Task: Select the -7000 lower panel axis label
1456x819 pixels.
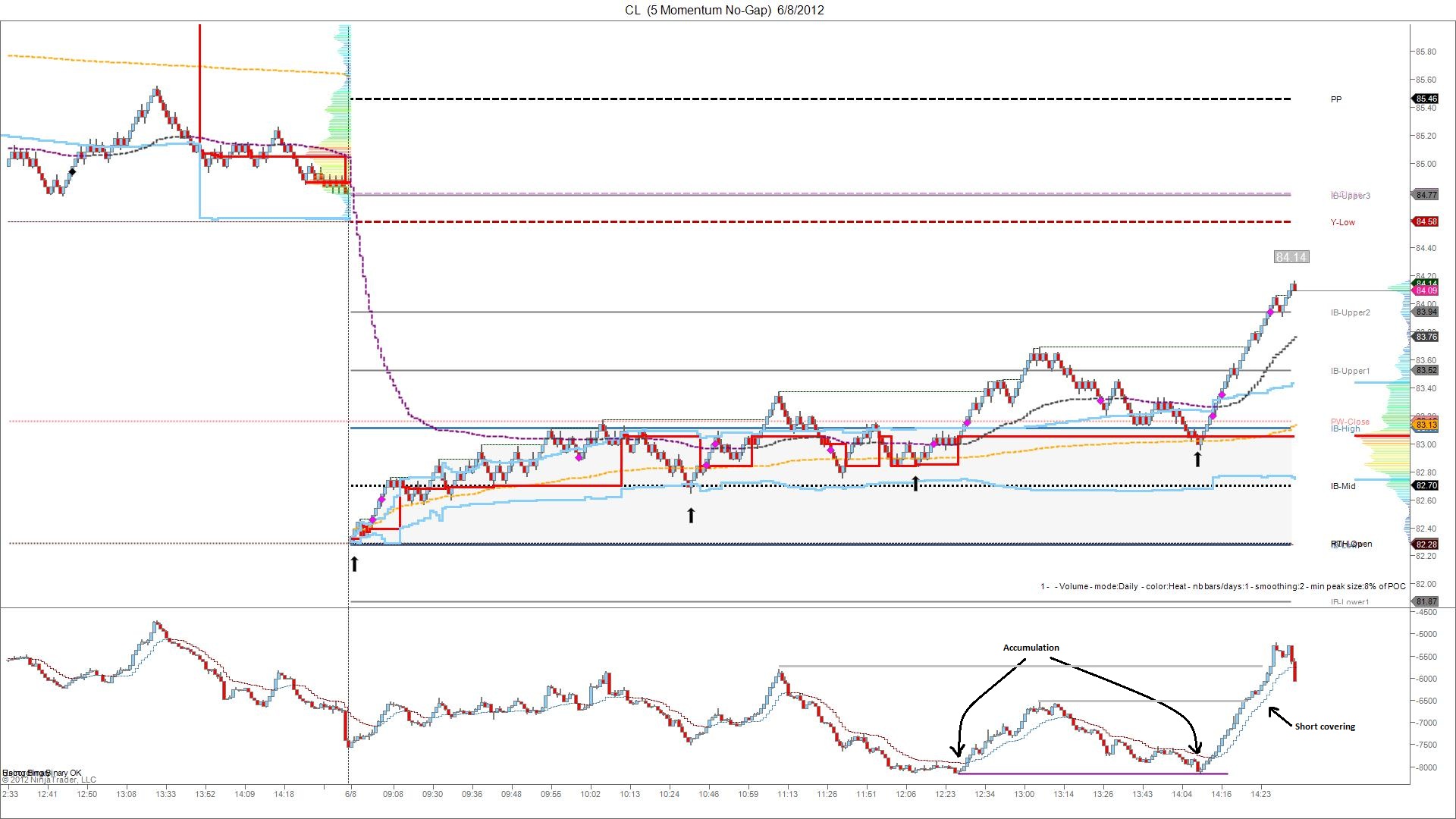Action: coord(1426,723)
